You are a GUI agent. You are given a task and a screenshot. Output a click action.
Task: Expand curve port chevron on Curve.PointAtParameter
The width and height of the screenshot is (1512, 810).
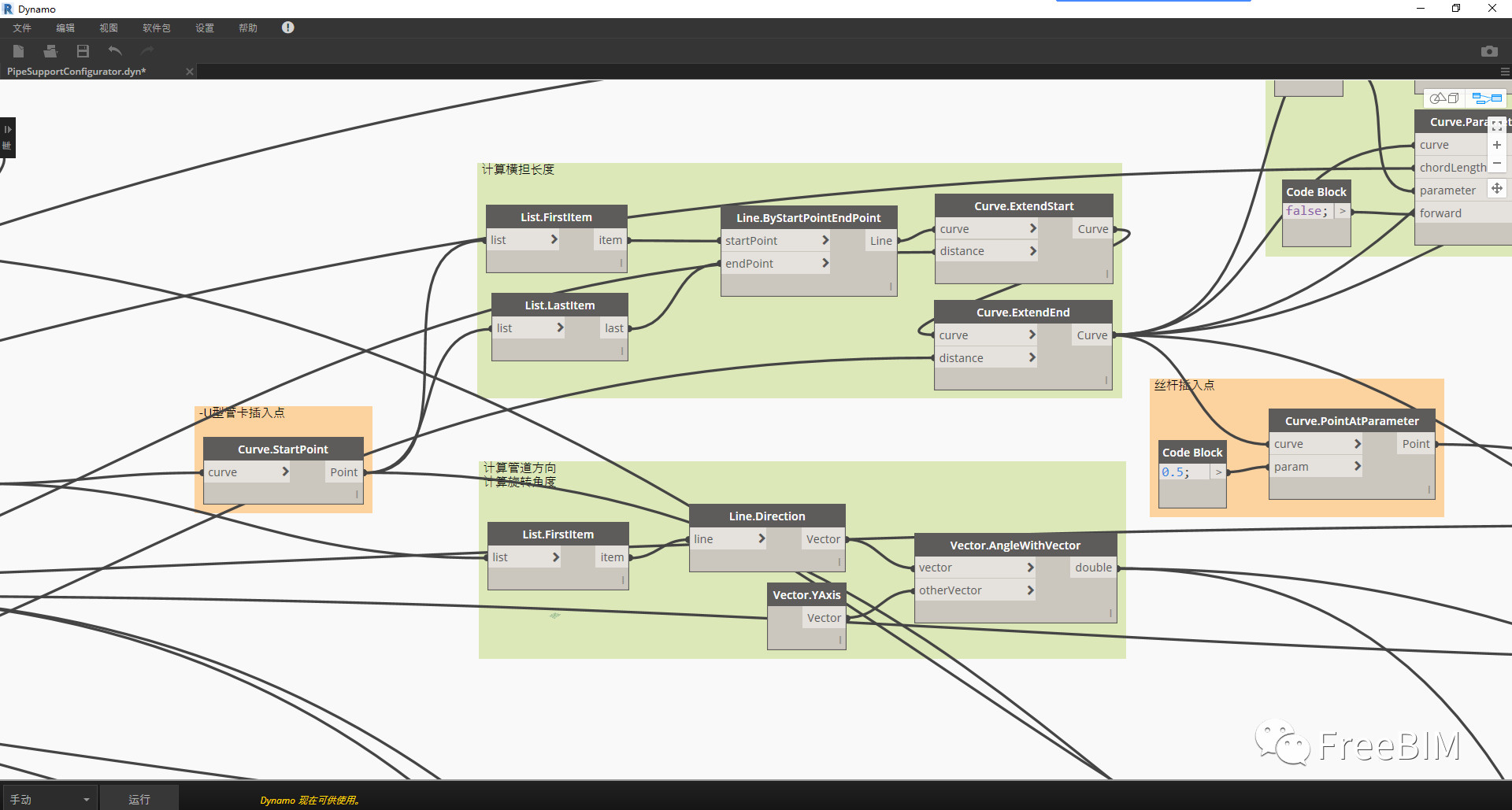(x=1358, y=443)
